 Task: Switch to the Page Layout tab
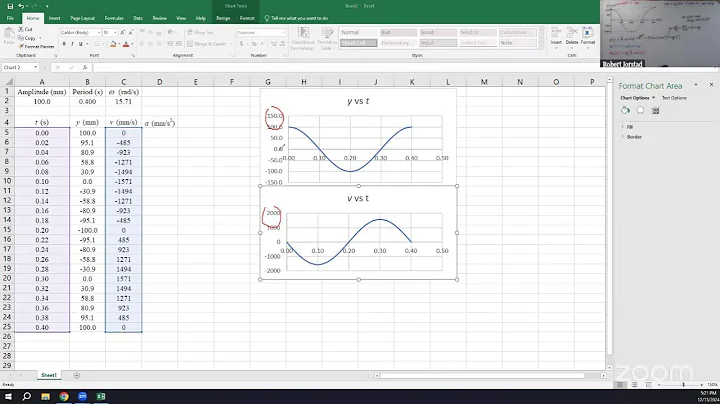point(82,18)
